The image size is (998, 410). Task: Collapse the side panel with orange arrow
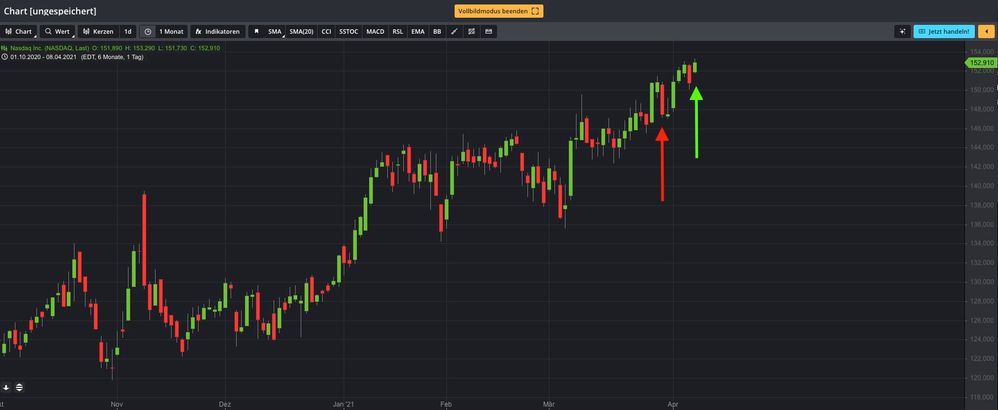(x=985, y=32)
